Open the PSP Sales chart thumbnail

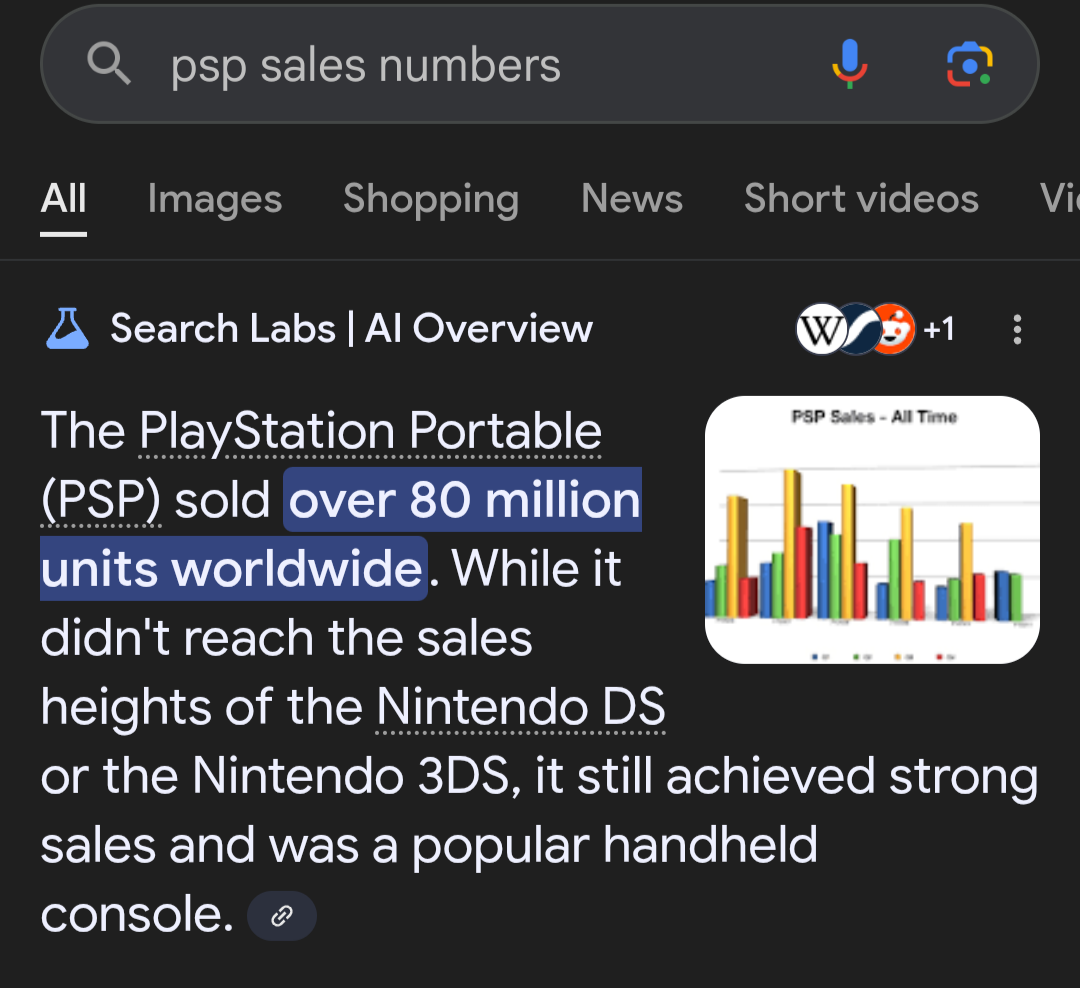click(x=872, y=530)
